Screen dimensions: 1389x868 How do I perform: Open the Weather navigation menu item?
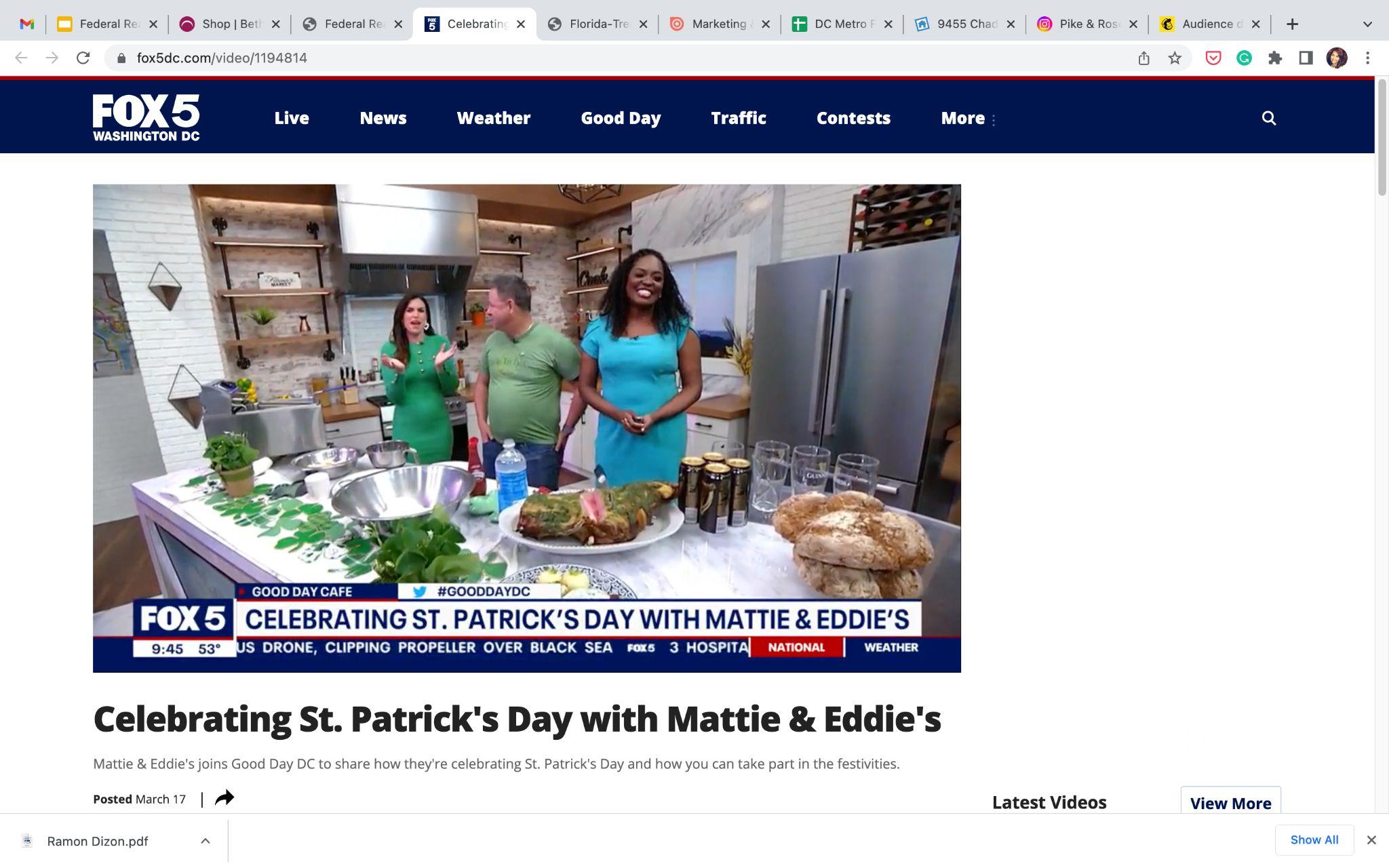coord(493,118)
